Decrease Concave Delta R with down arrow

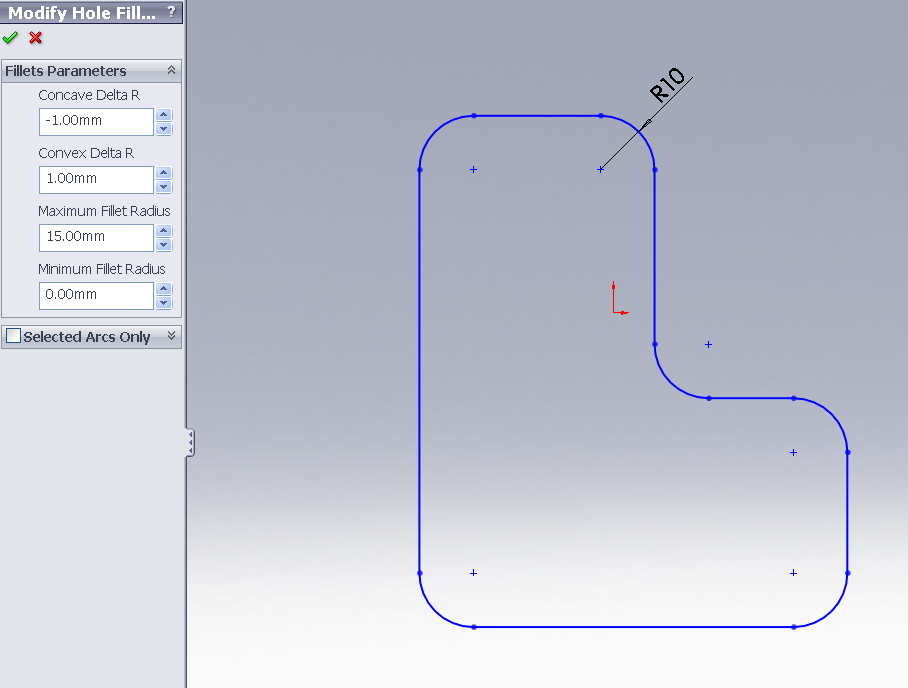(164, 129)
